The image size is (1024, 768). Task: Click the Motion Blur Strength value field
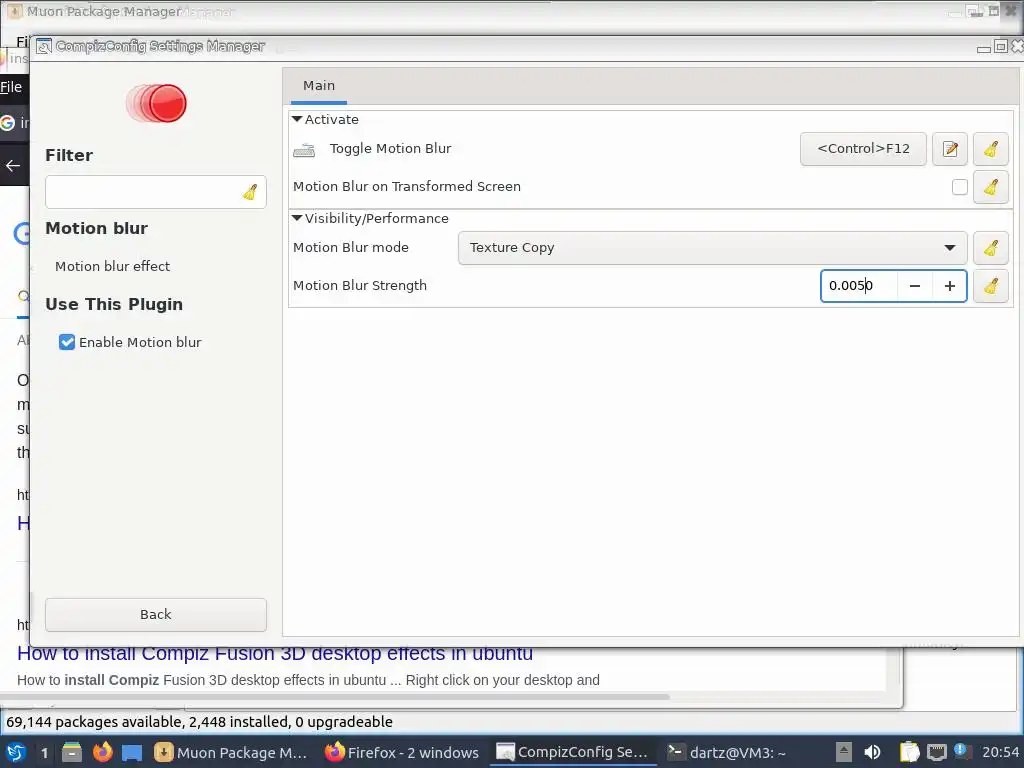tap(859, 286)
